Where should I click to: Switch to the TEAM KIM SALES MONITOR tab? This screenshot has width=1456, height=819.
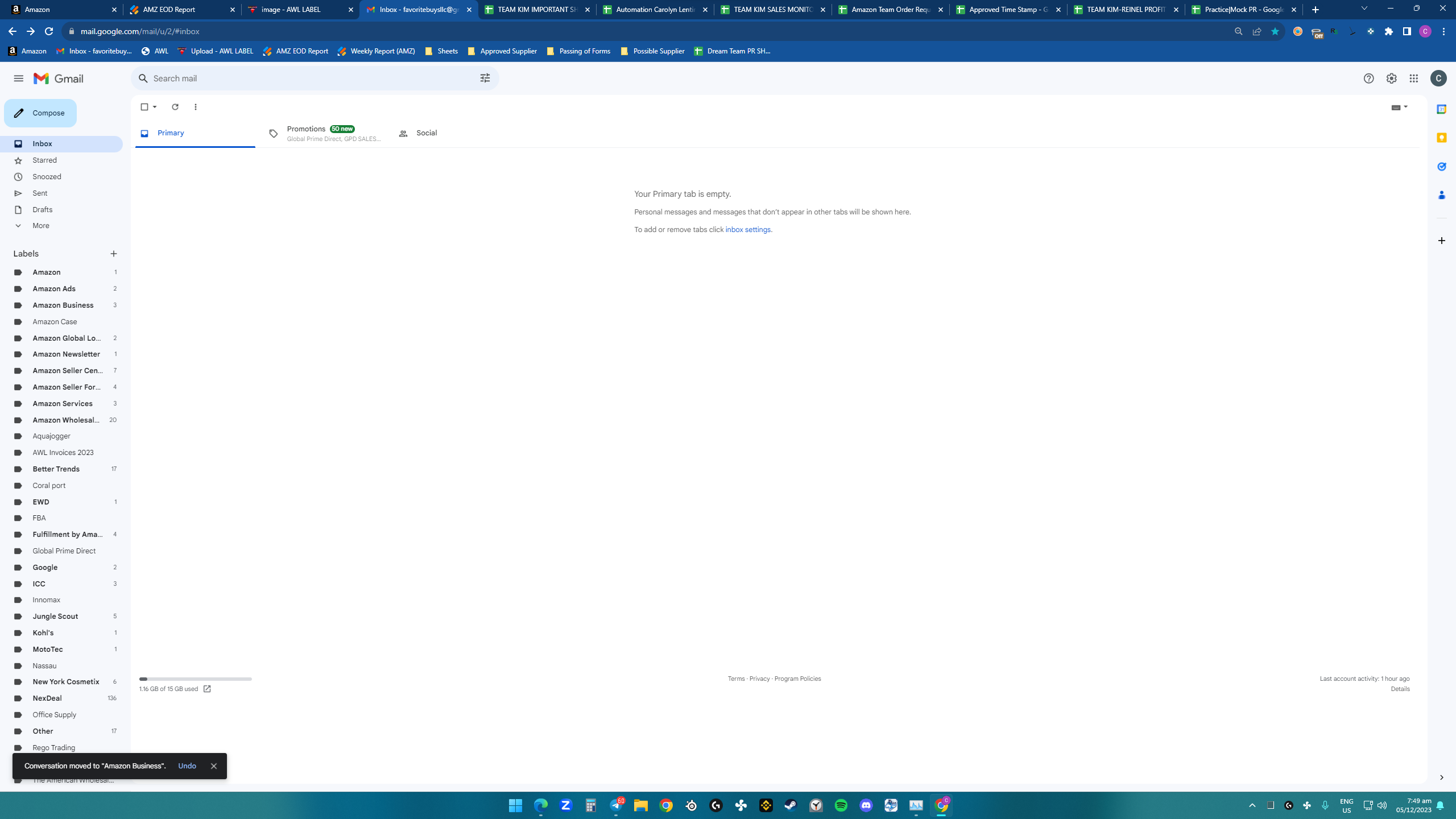[x=772, y=10]
